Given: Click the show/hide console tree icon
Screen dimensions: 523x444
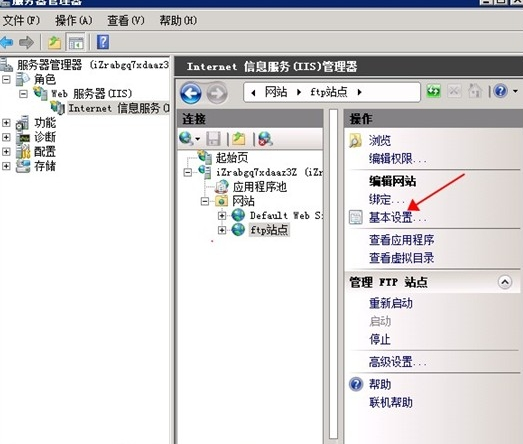Looking at the screenshot, I should pos(76,42).
